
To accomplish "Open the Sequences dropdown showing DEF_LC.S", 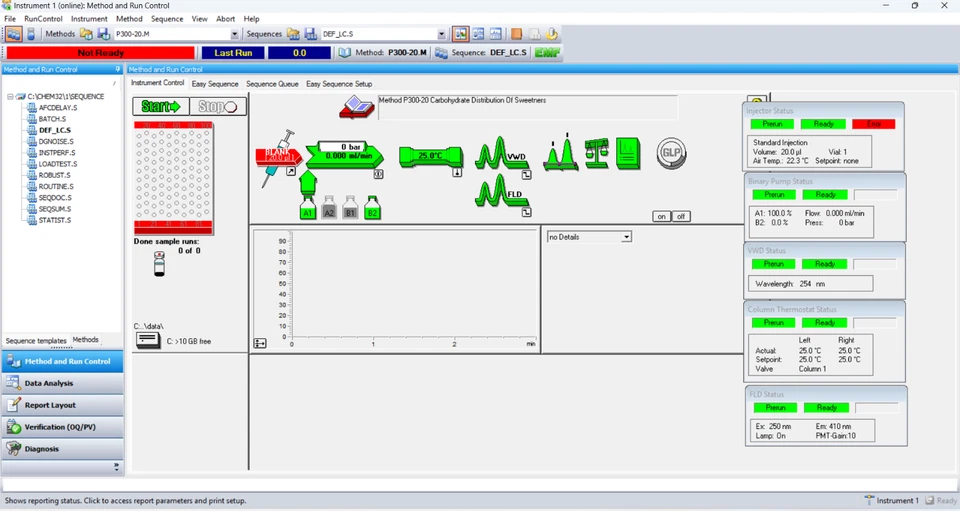I will click(441, 34).
